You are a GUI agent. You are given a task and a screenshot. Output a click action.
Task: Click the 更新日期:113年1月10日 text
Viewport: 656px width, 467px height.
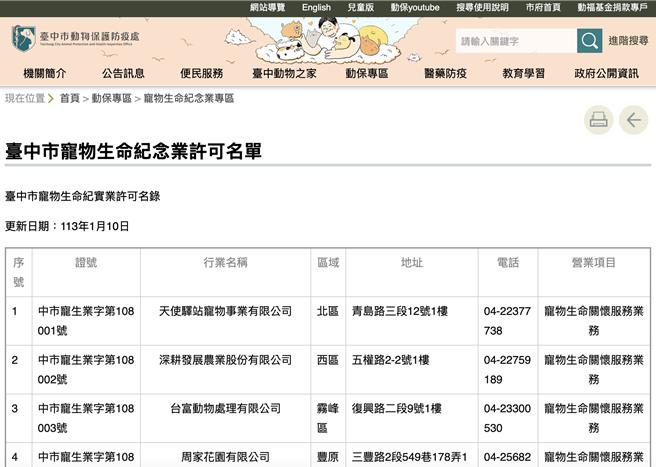click(67, 226)
